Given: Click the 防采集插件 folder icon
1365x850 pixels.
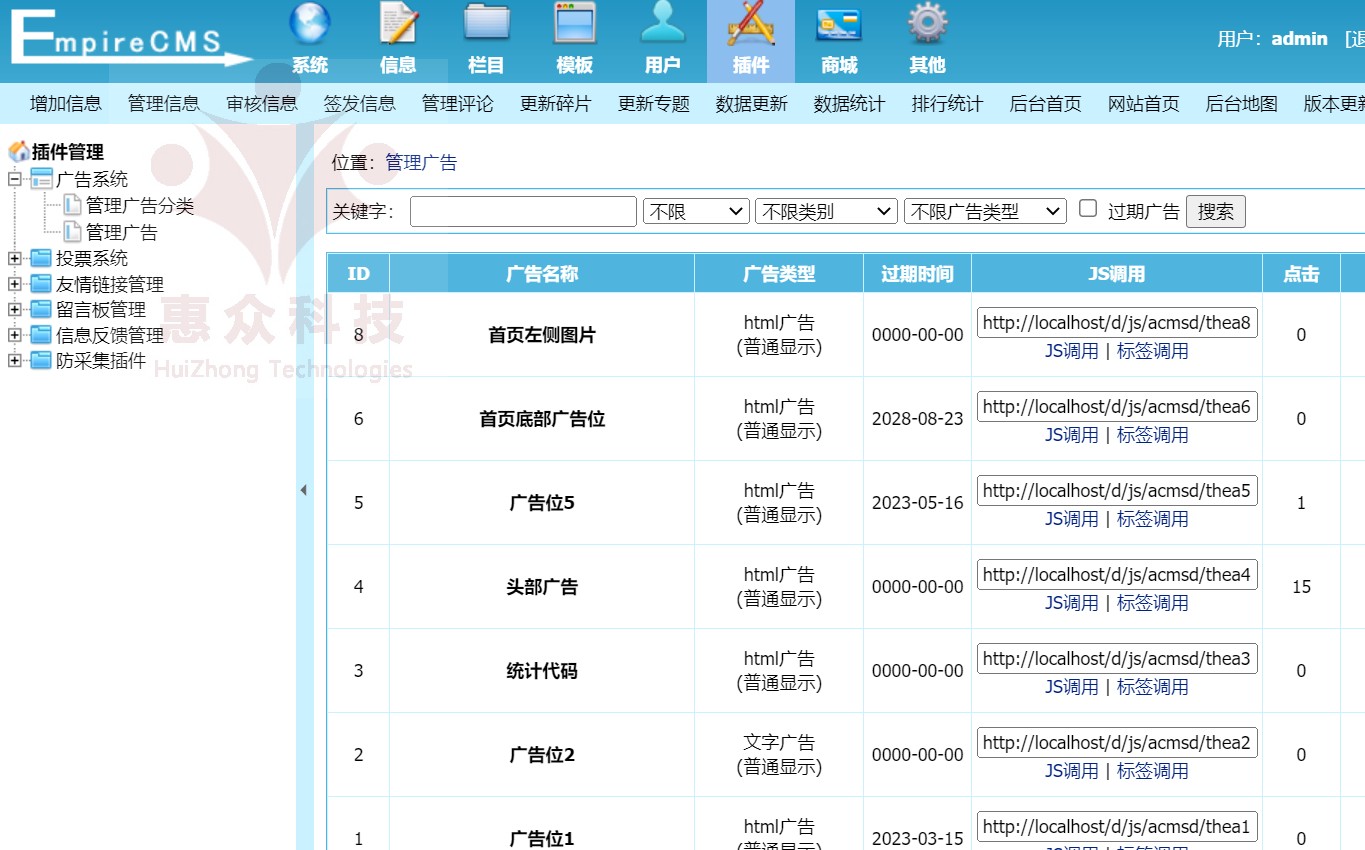Looking at the screenshot, I should tap(41, 361).
